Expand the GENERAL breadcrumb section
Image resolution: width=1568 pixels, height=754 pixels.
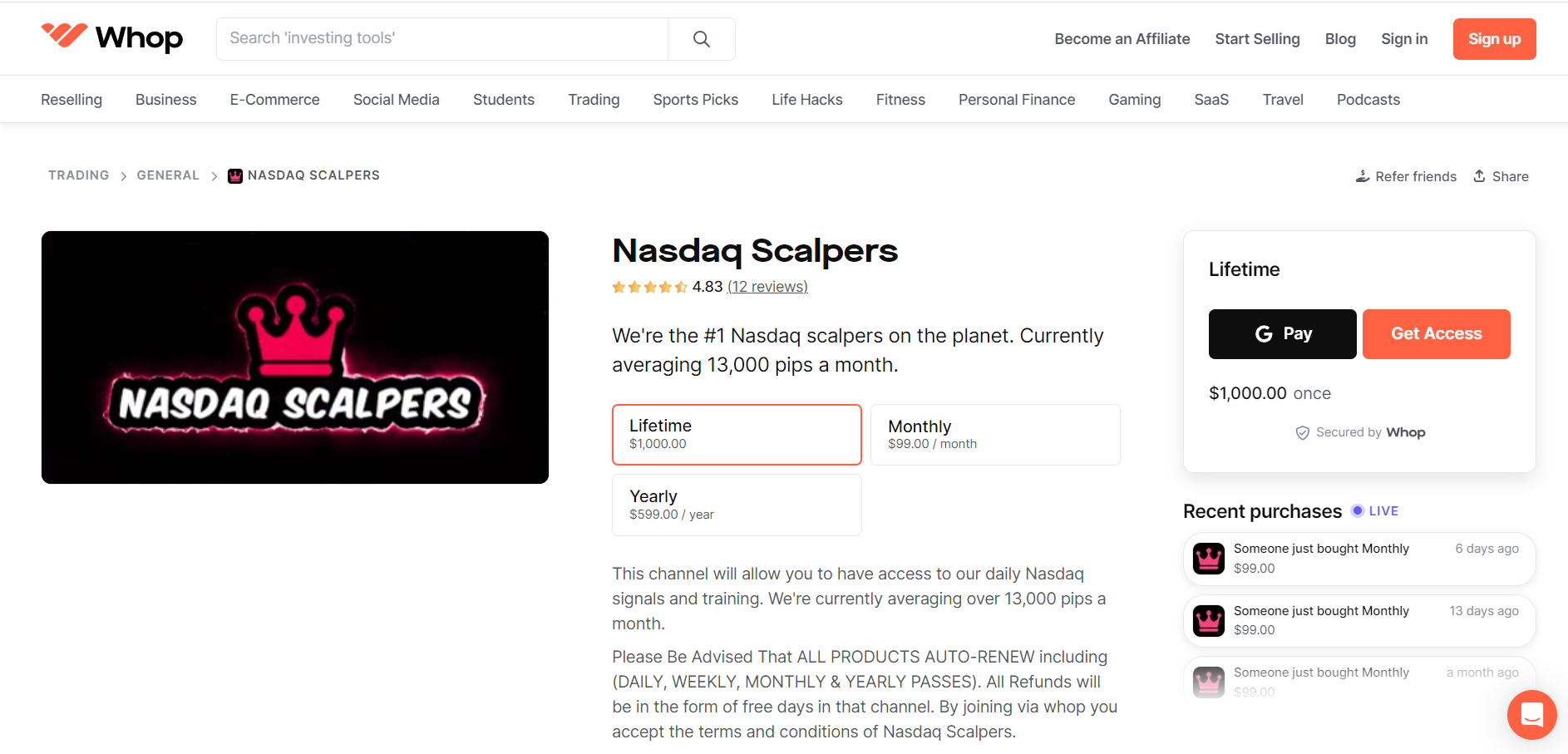point(168,175)
